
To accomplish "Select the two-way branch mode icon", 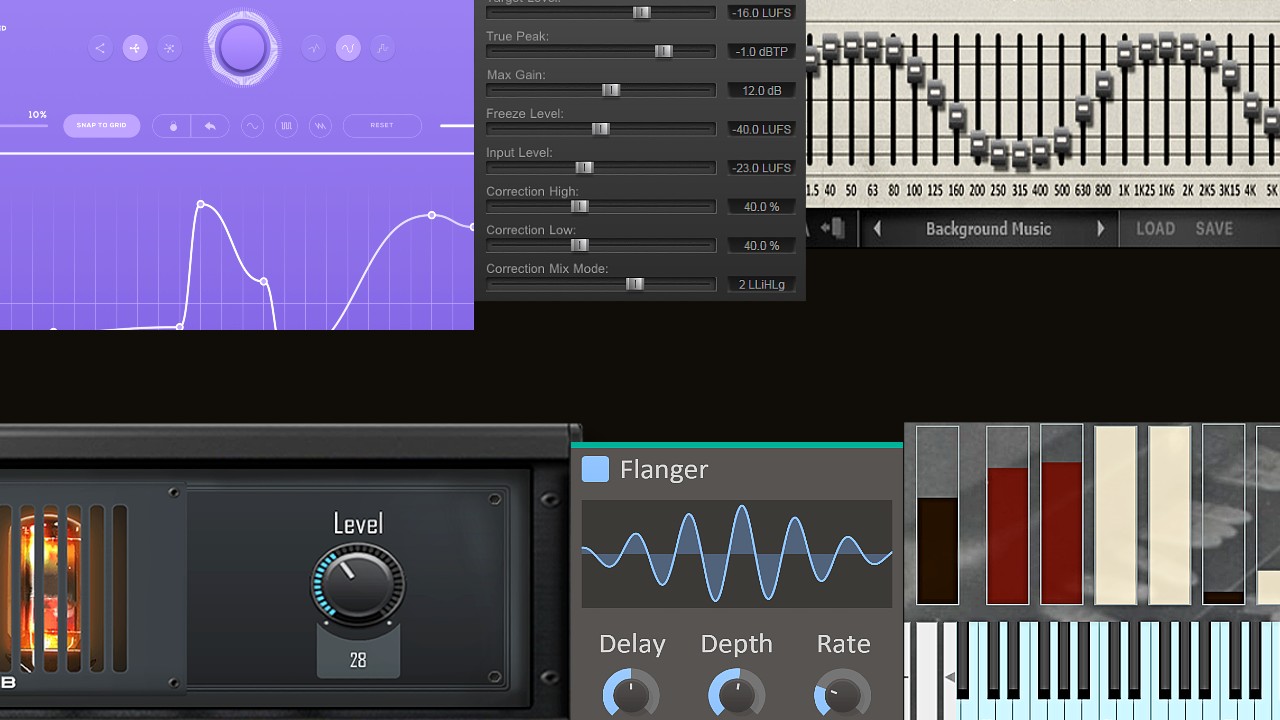I will point(99,48).
